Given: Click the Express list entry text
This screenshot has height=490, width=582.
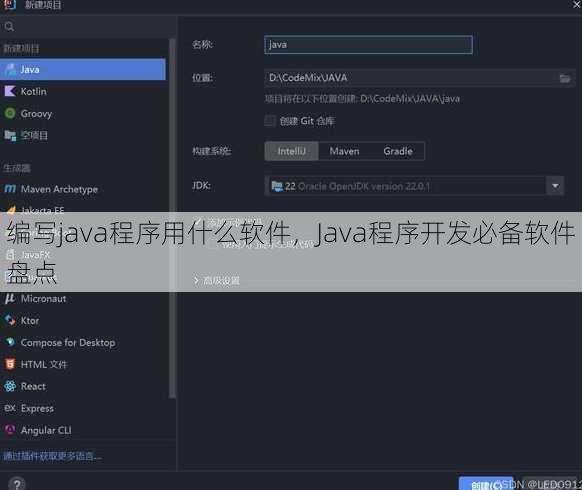Looking at the screenshot, I should pyautogui.click(x=37, y=408).
